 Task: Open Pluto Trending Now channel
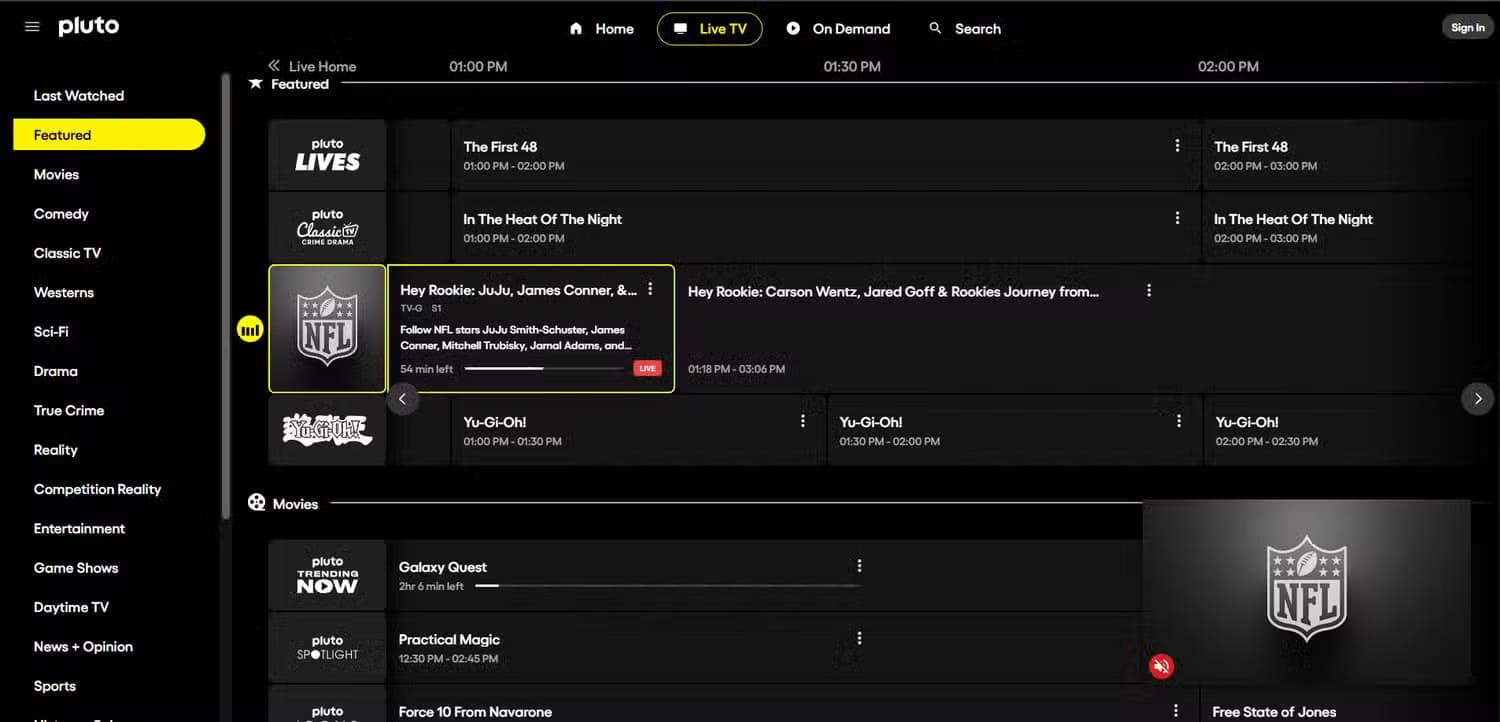tap(327, 575)
